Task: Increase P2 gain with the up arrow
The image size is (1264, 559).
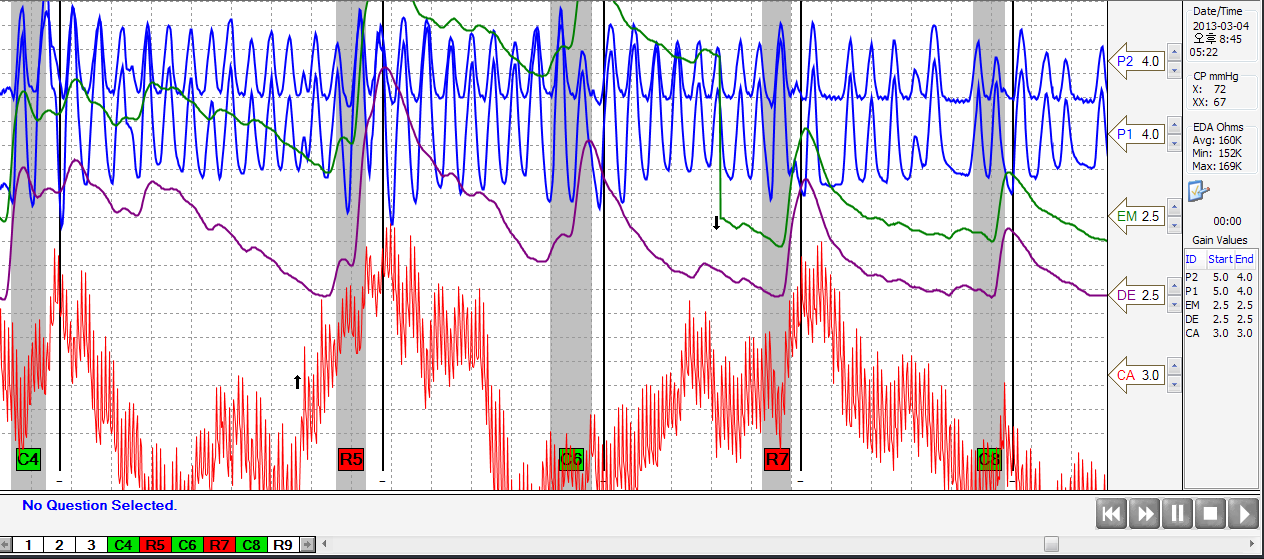Action: coord(1174,54)
